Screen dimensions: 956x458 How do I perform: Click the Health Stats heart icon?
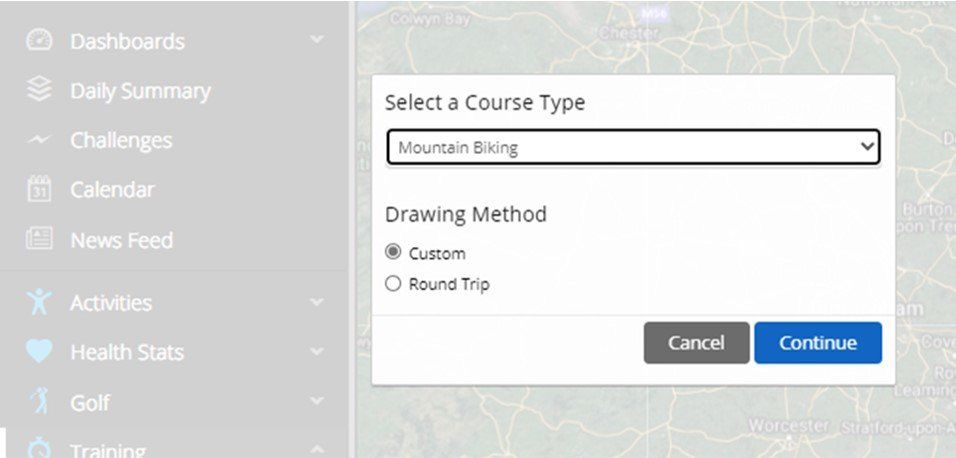tap(38, 352)
